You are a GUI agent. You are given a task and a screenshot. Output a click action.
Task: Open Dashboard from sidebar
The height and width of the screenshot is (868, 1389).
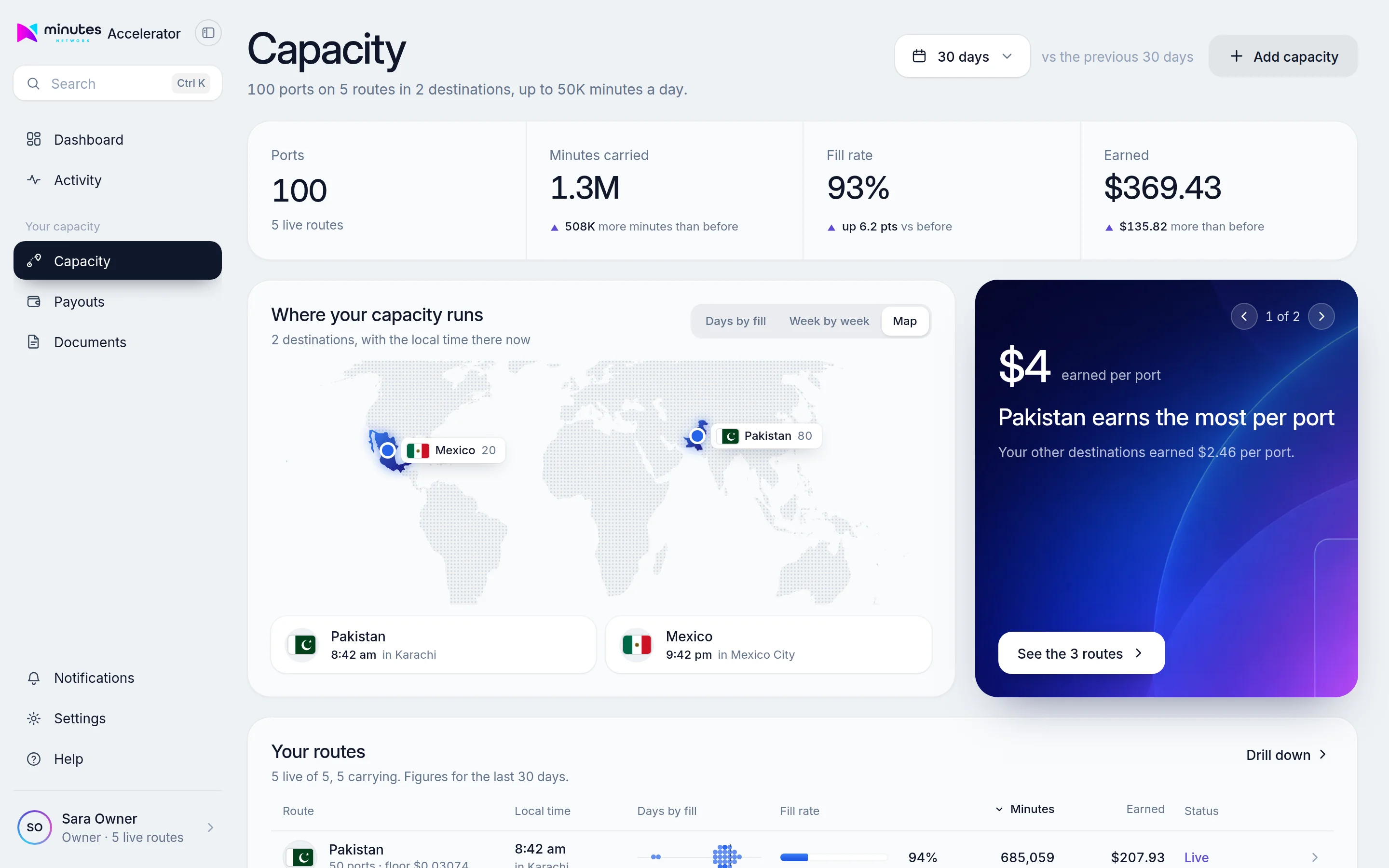click(x=118, y=139)
